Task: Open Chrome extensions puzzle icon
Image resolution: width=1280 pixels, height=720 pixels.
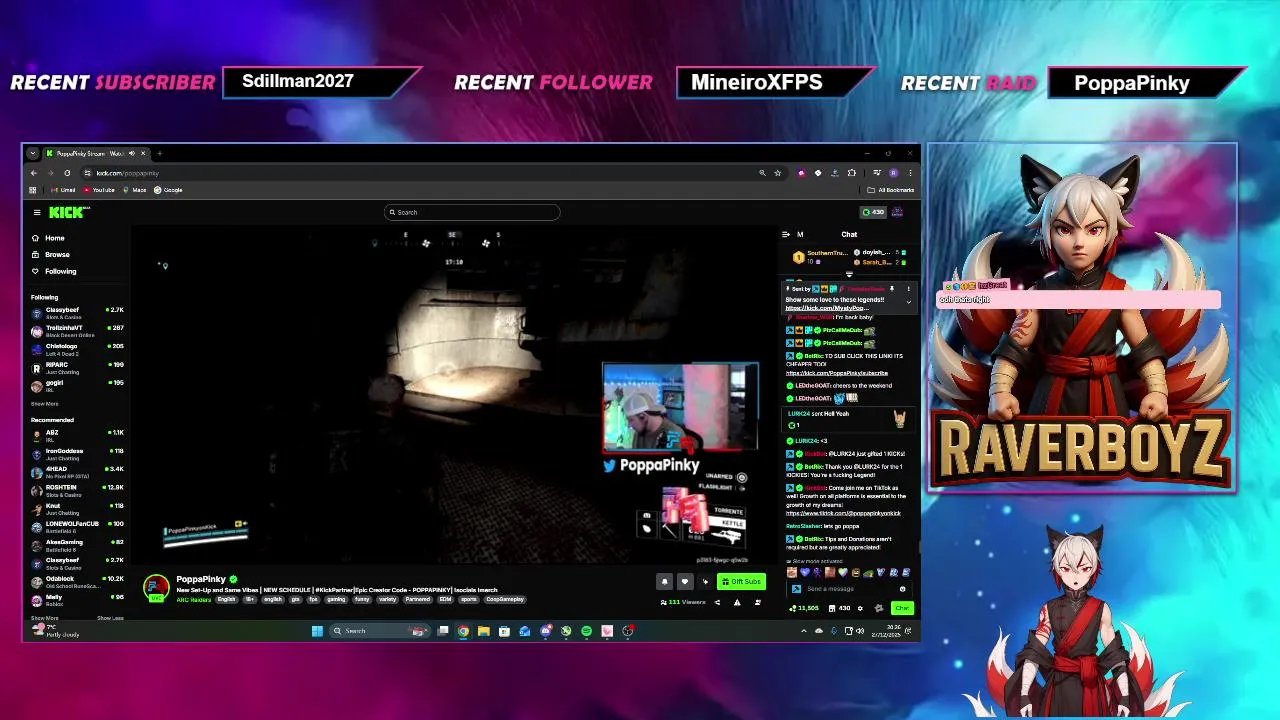Action: coord(851,173)
